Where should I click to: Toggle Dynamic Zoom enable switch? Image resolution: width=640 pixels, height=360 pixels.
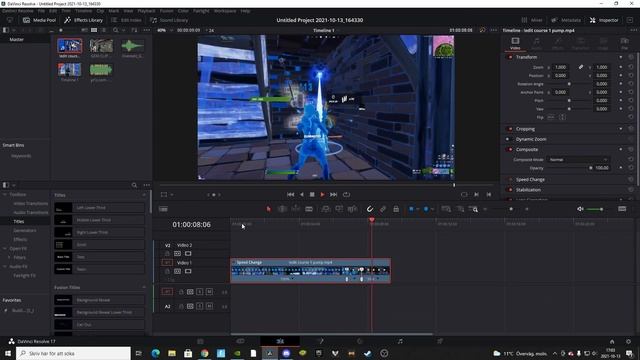(x=508, y=139)
